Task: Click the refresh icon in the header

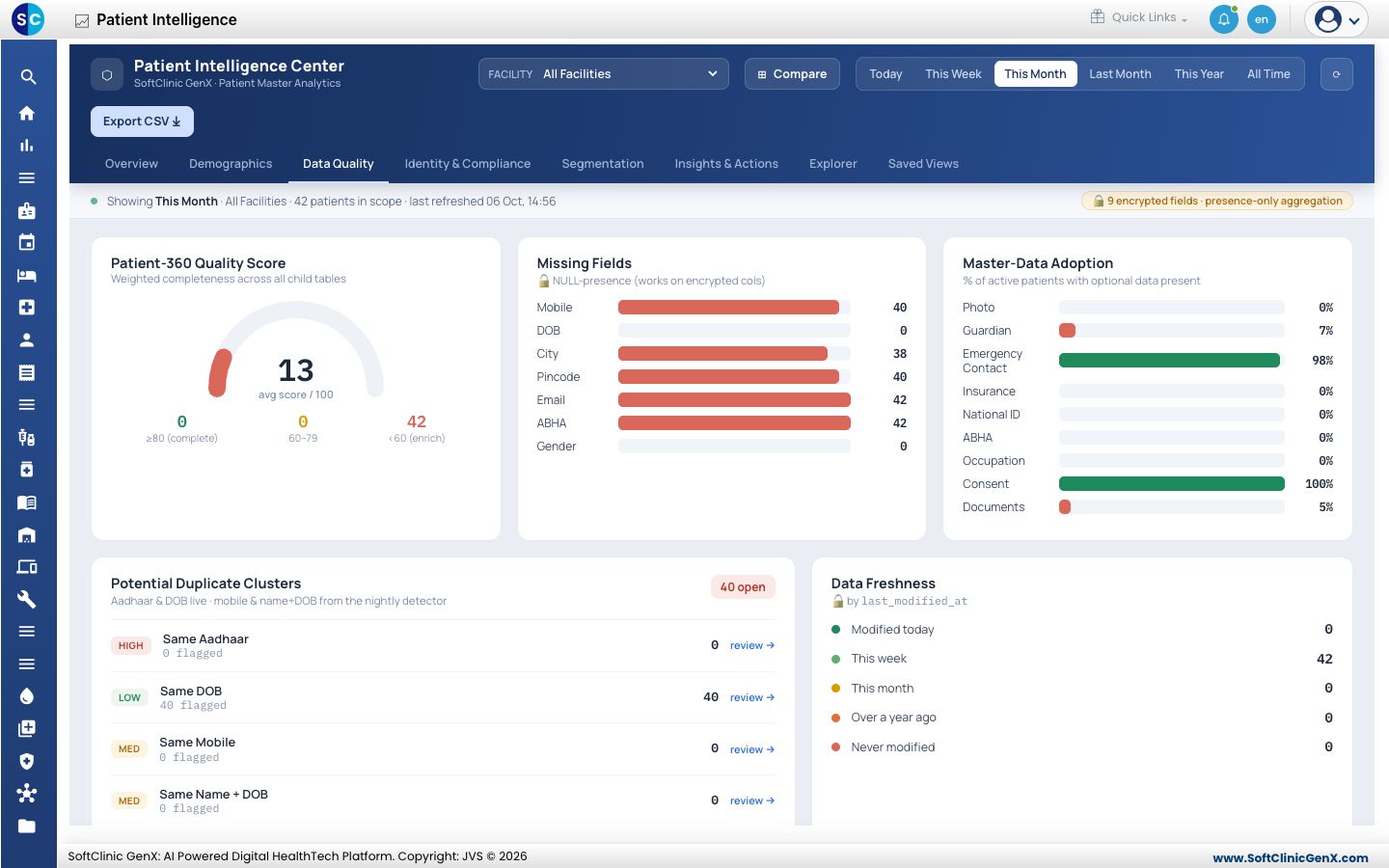Action: tap(1336, 74)
